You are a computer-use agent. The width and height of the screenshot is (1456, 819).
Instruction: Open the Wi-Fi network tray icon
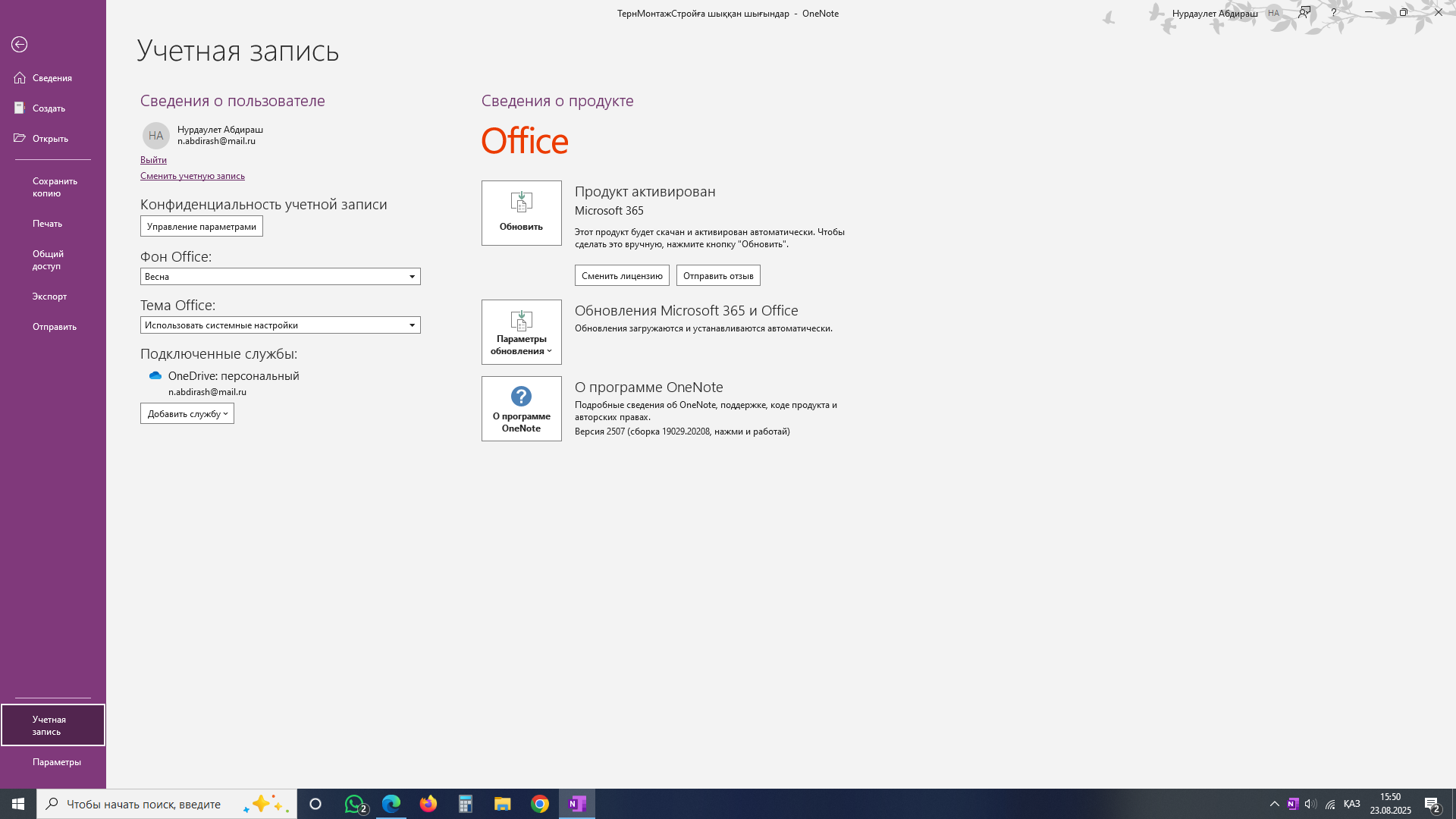pyautogui.click(x=1330, y=804)
